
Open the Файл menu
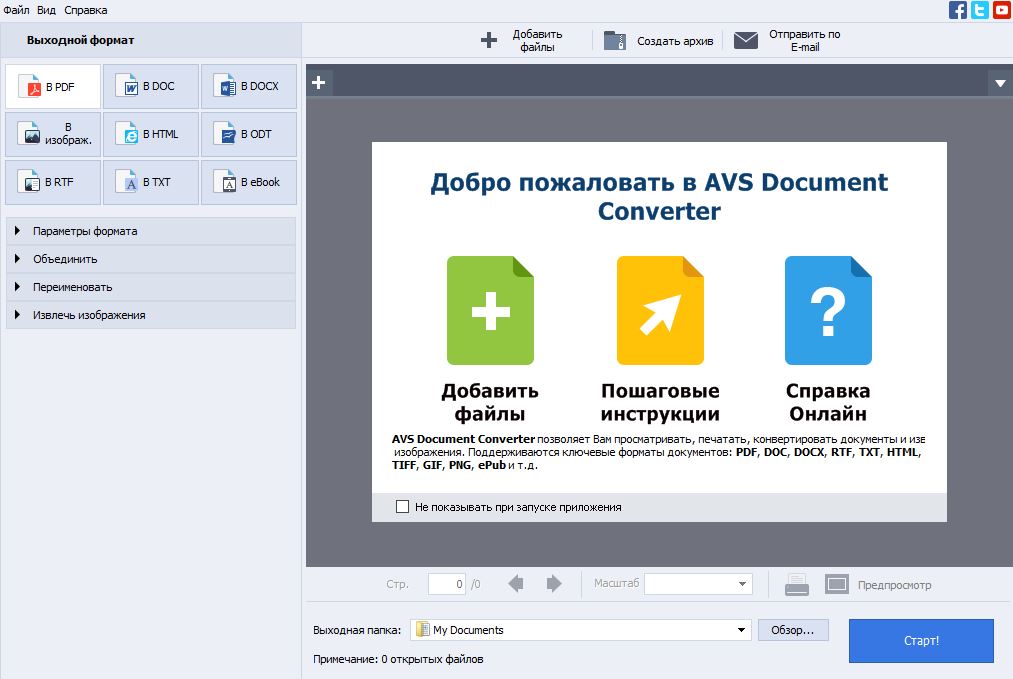[16, 10]
